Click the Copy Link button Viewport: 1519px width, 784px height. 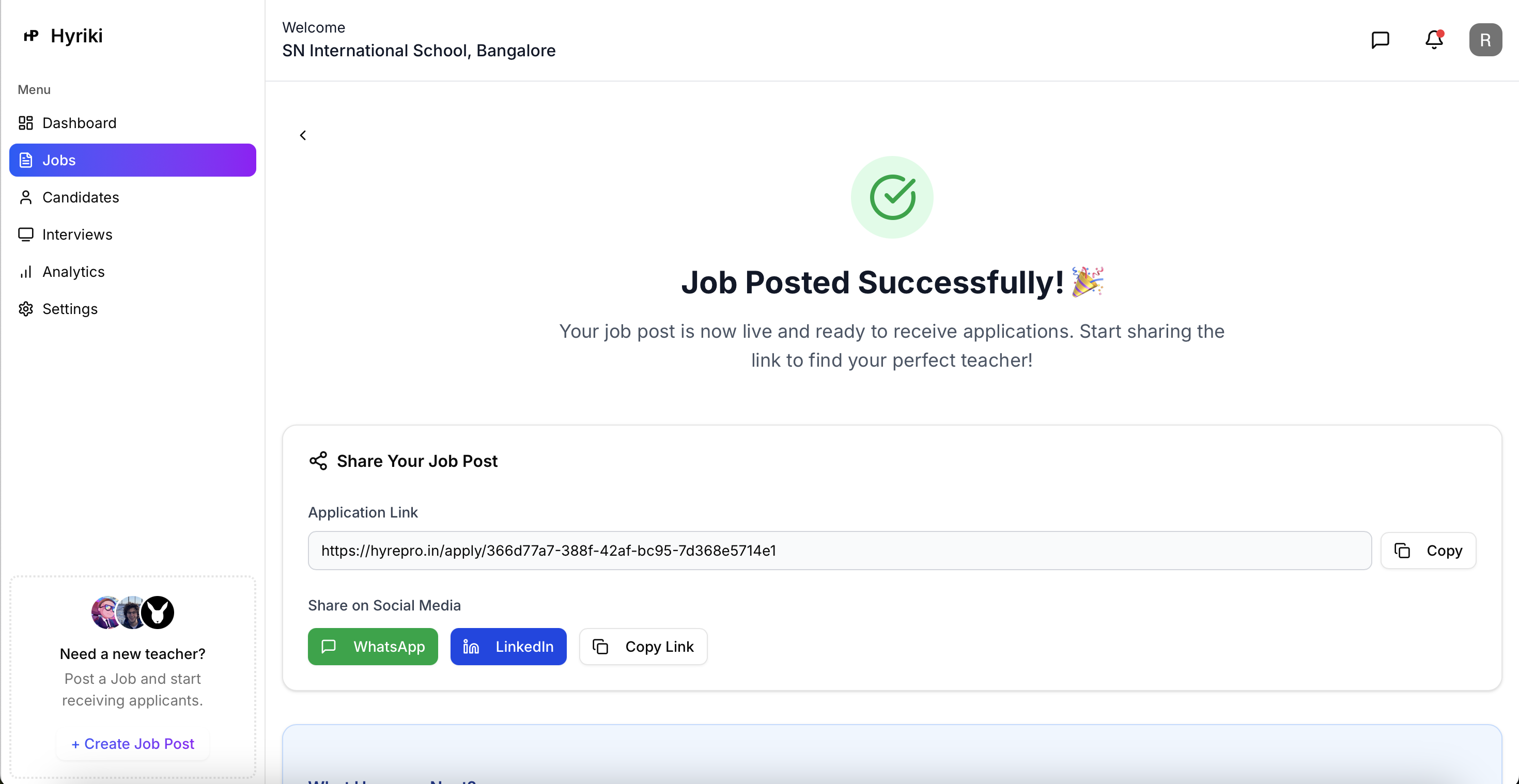point(643,646)
